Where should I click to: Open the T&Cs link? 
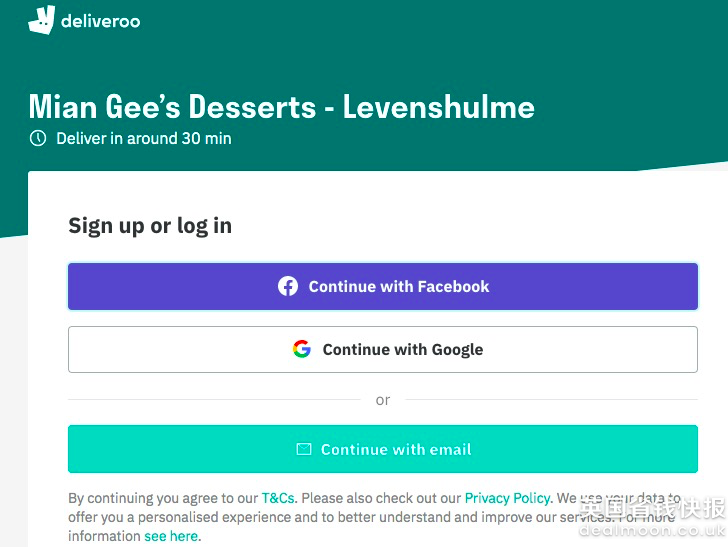[278, 498]
